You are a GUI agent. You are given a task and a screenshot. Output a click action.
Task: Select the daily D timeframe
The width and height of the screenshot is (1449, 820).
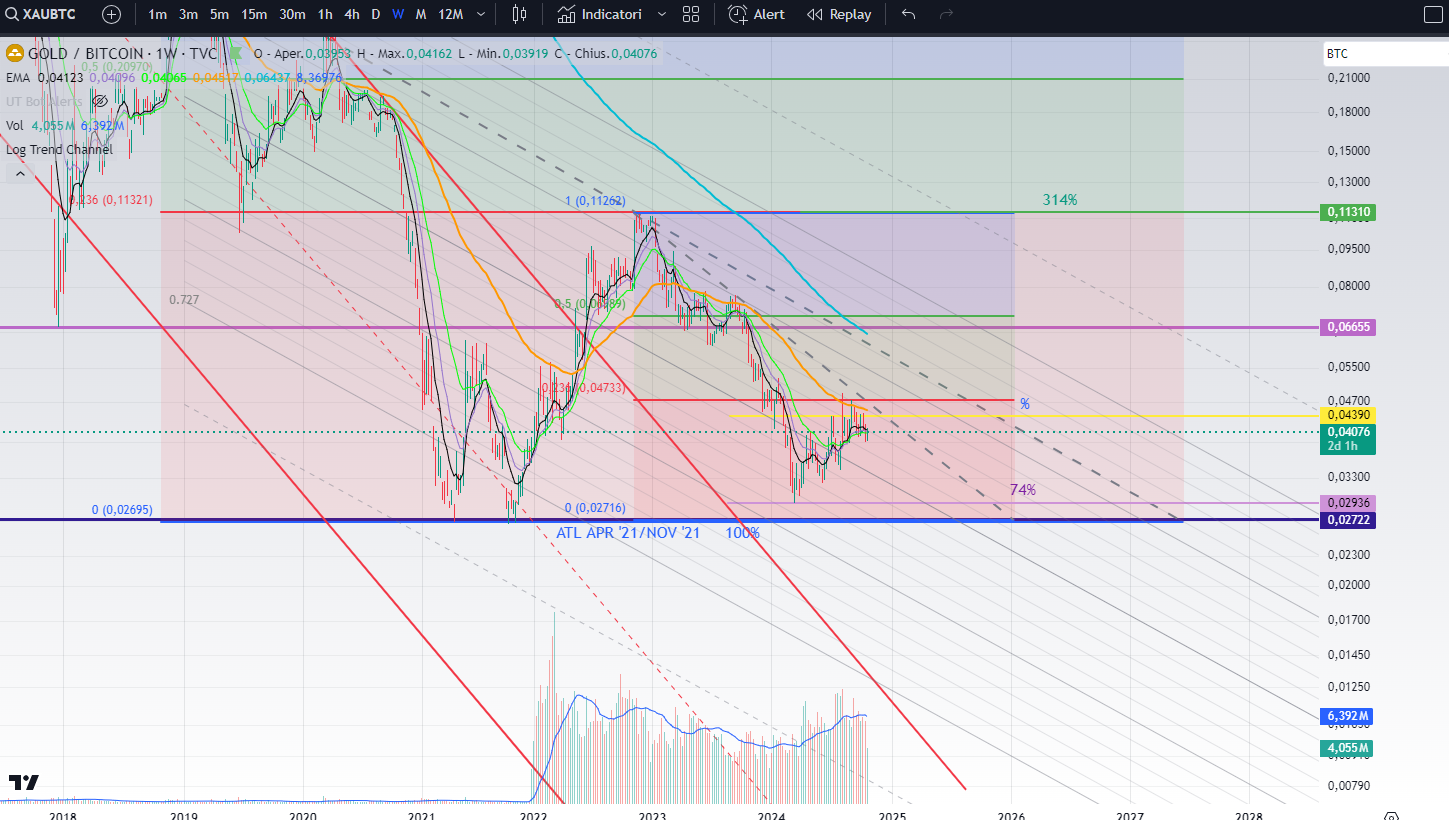coord(375,15)
